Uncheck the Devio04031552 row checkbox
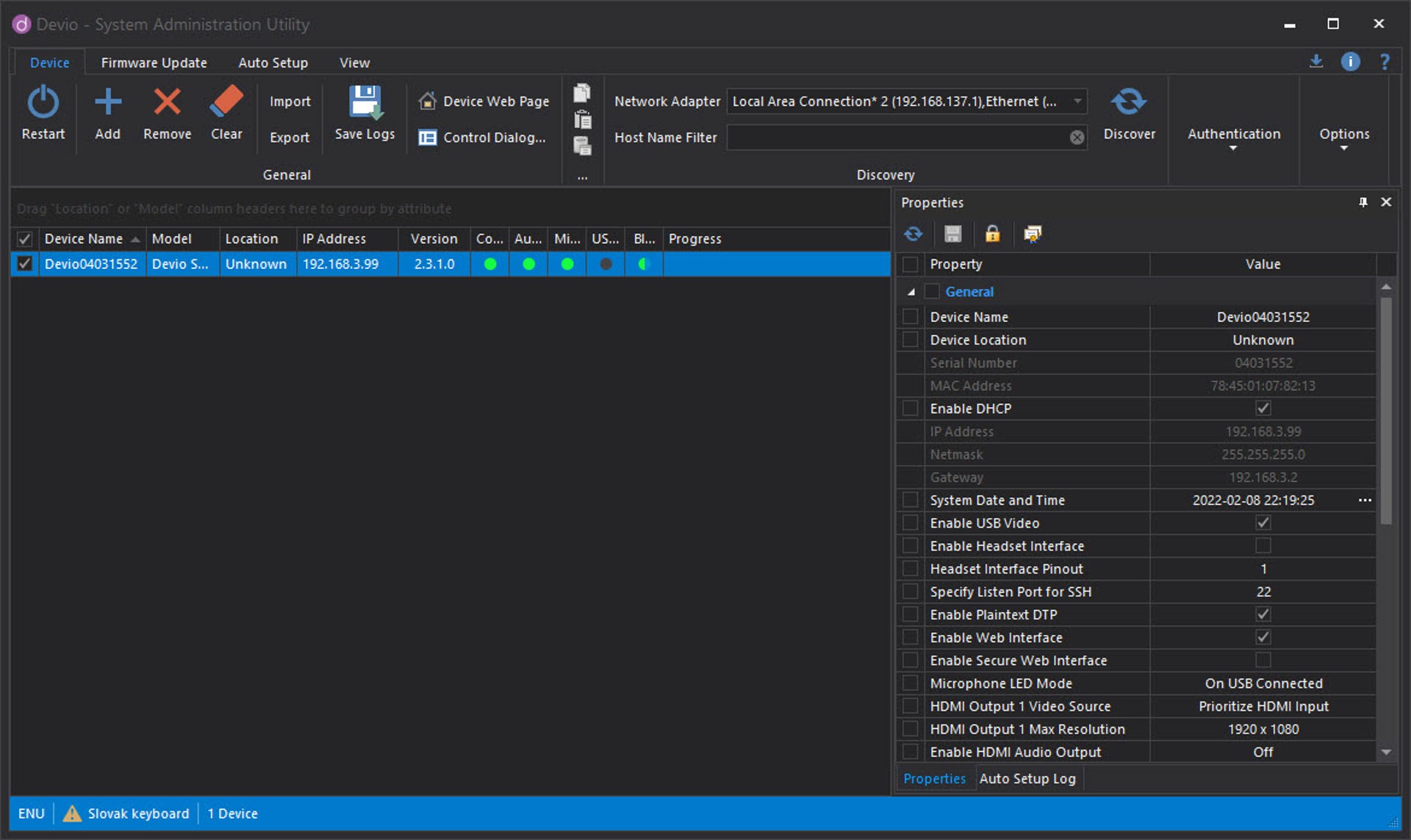This screenshot has width=1411, height=840. pyautogui.click(x=24, y=264)
